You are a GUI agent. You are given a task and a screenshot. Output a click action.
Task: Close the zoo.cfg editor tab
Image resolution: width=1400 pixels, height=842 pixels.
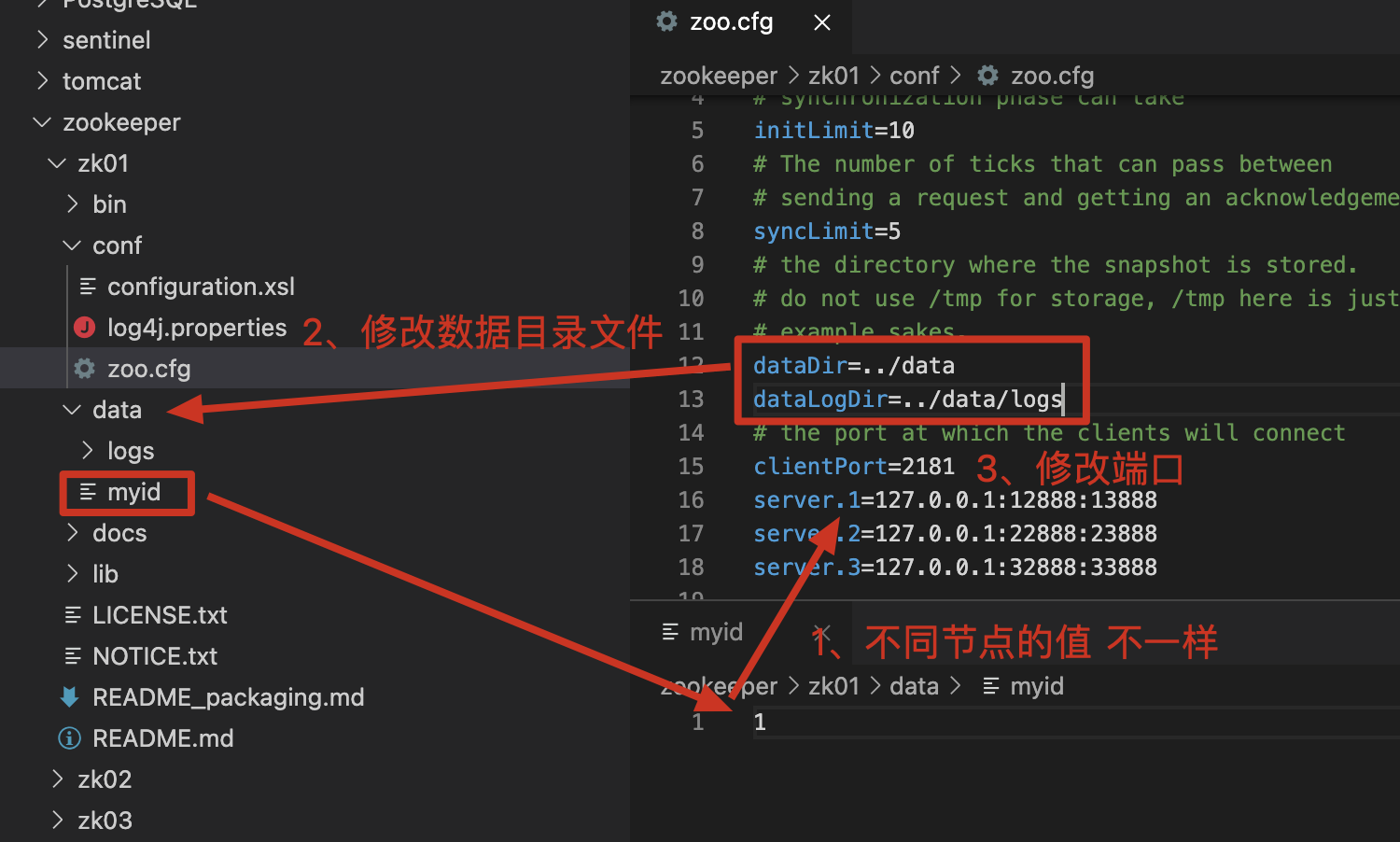[x=822, y=22]
